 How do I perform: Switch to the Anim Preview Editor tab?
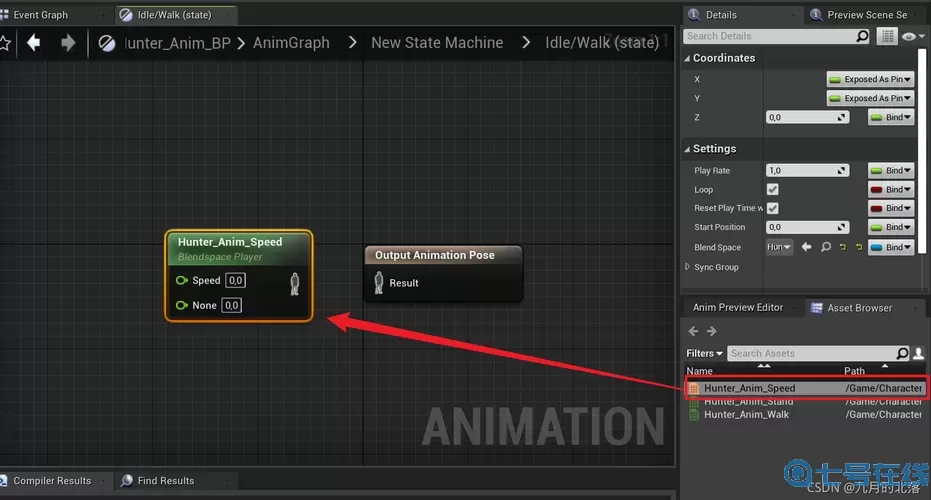(x=738, y=308)
